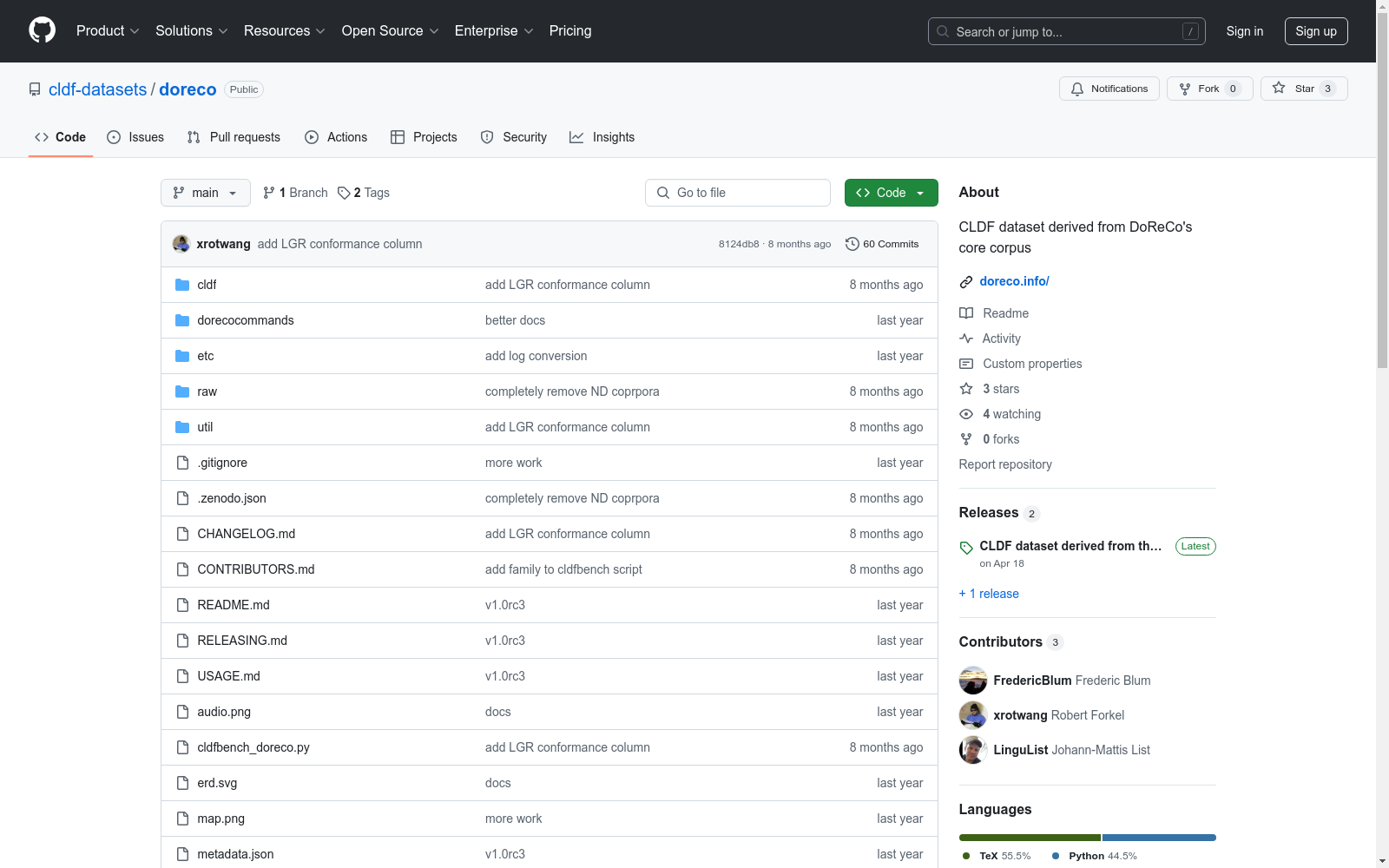Image resolution: width=1389 pixels, height=868 pixels.
Task: Select the Code repository tab
Action: tap(61, 137)
